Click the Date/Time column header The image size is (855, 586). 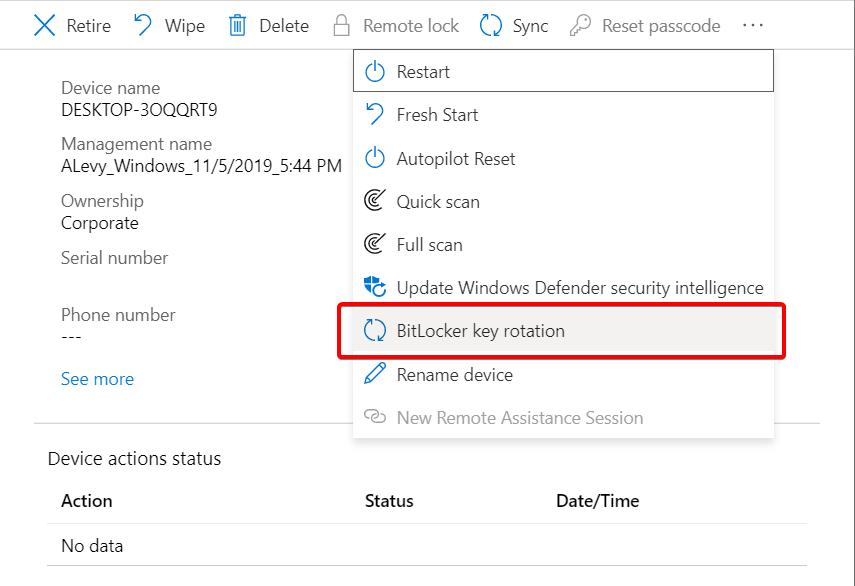click(x=598, y=500)
